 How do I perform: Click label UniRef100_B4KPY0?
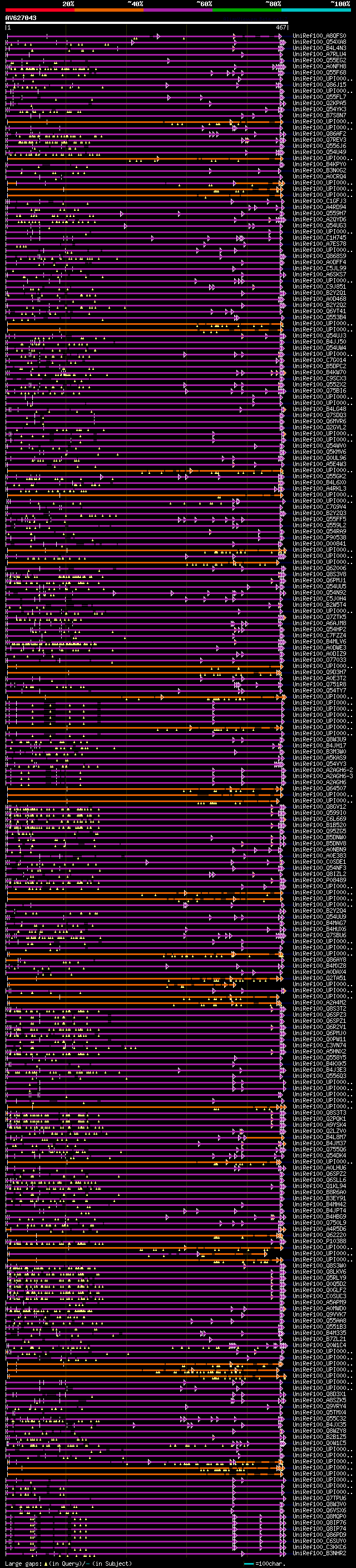pos(319,164)
